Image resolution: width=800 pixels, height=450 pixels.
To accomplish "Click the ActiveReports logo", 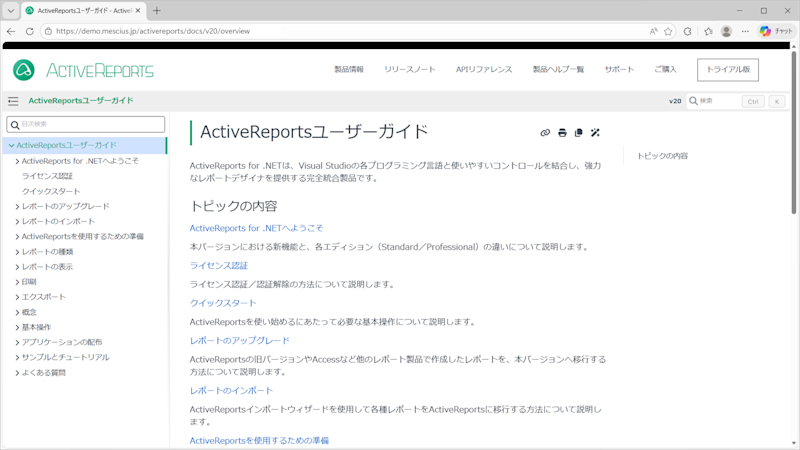I will click(x=83, y=70).
